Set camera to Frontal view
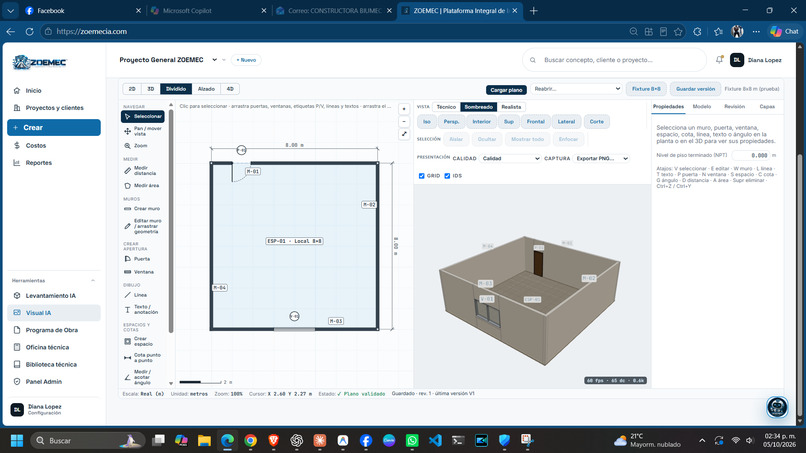806x453 pixels. tap(536, 122)
